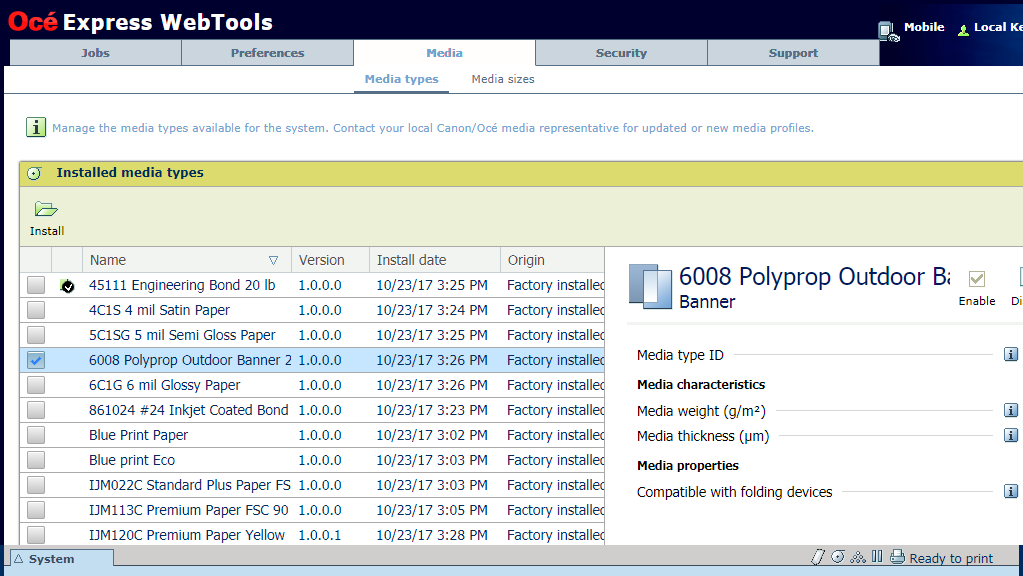
Task: Click the printer icon next to Ready to print
Action: 898,556
